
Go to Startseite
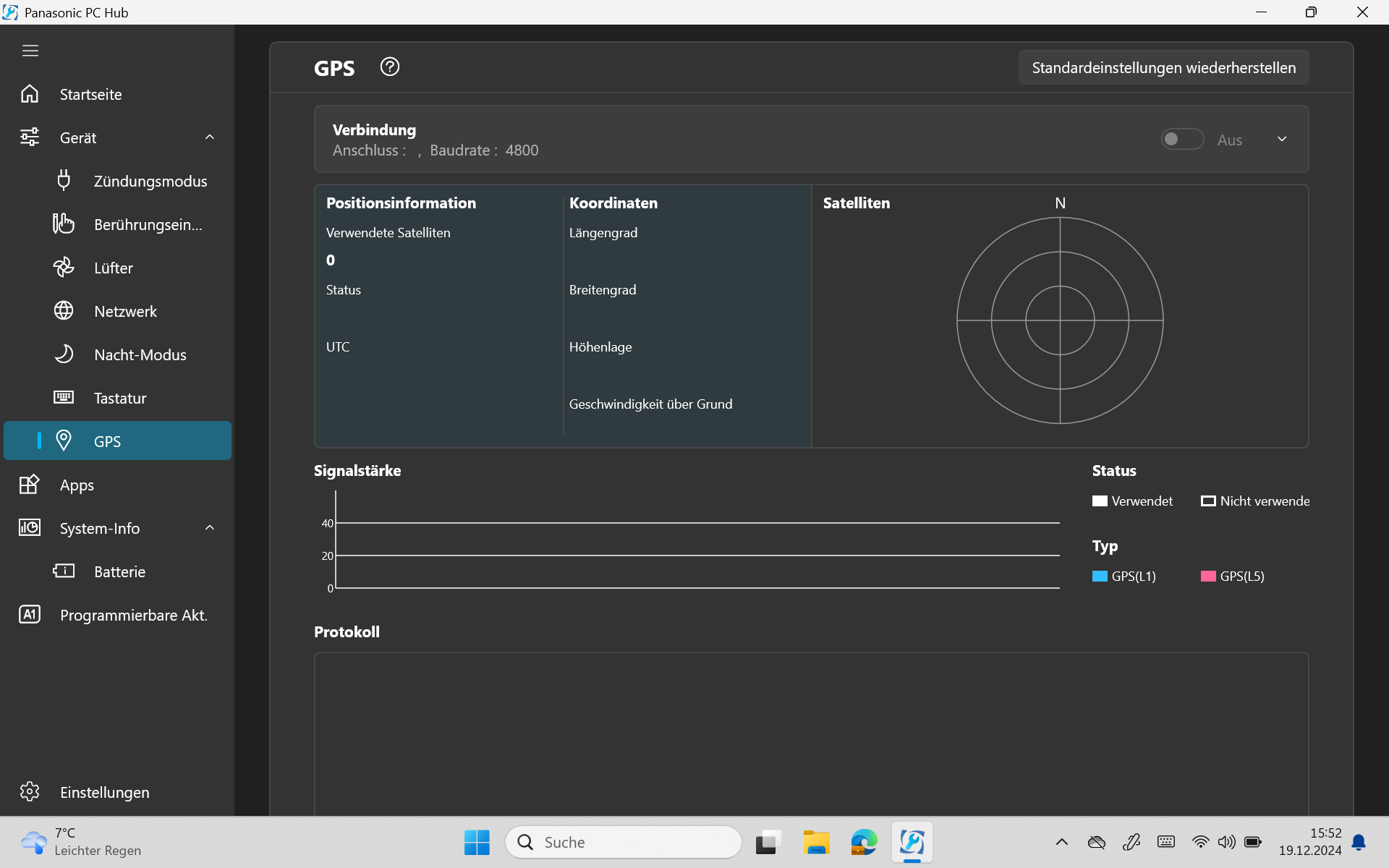(x=90, y=95)
